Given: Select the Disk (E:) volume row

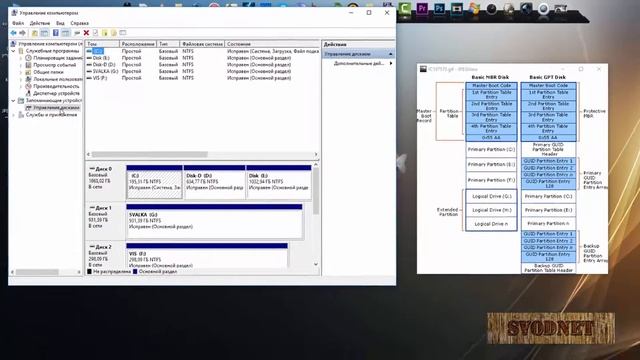Looking at the screenshot, I should (202, 58).
